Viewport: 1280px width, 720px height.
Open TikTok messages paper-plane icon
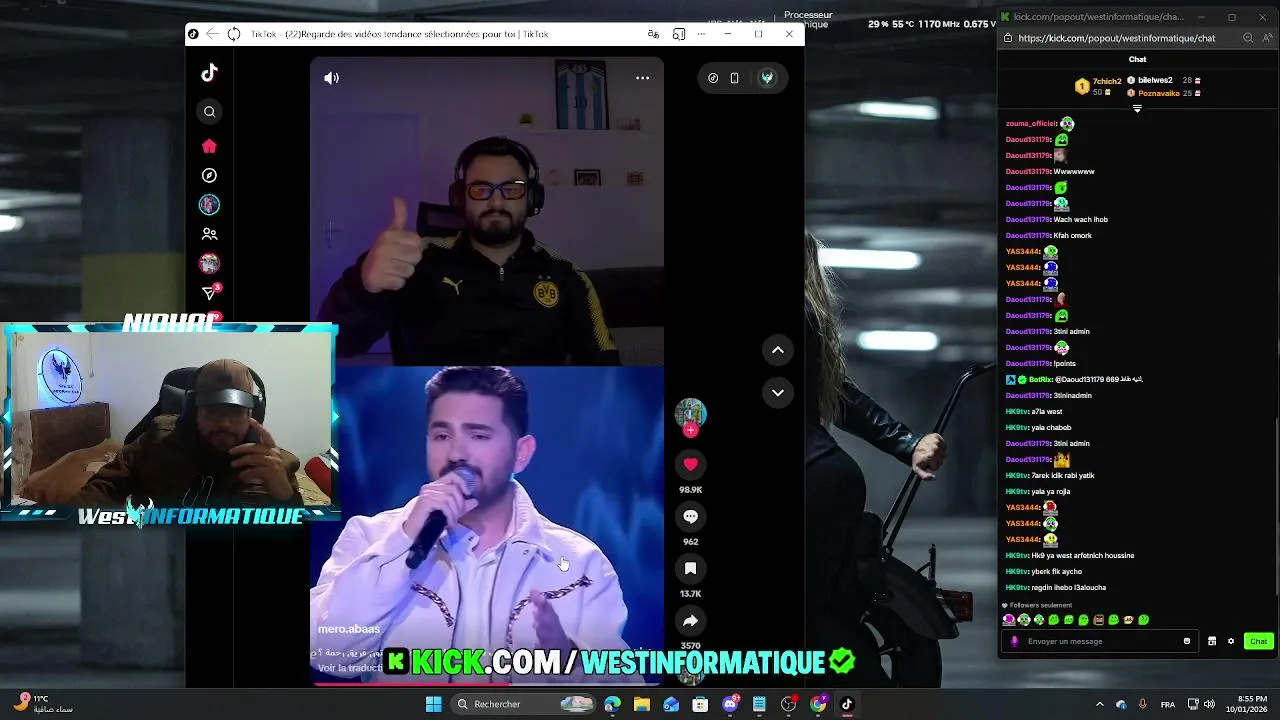click(209, 293)
